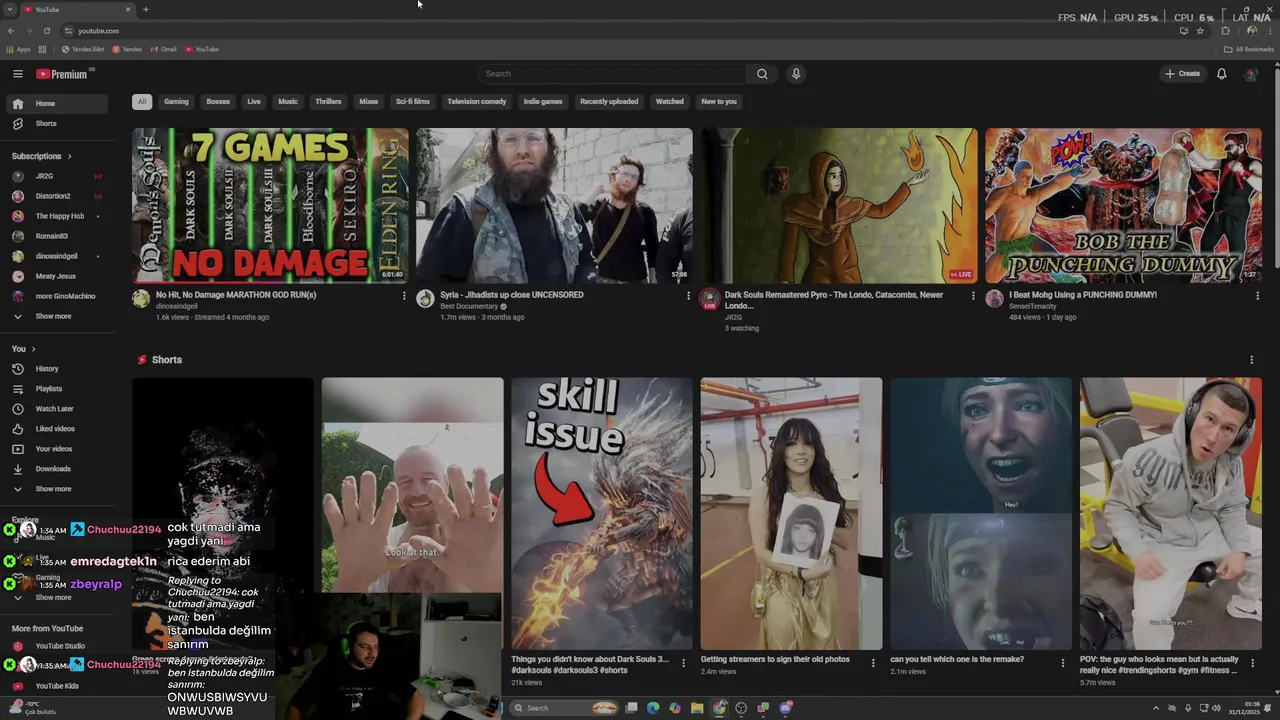Image resolution: width=1280 pixels, height=720 pixels.
Task: Focus the YouTube search field
Action: (x=612, y=74)
